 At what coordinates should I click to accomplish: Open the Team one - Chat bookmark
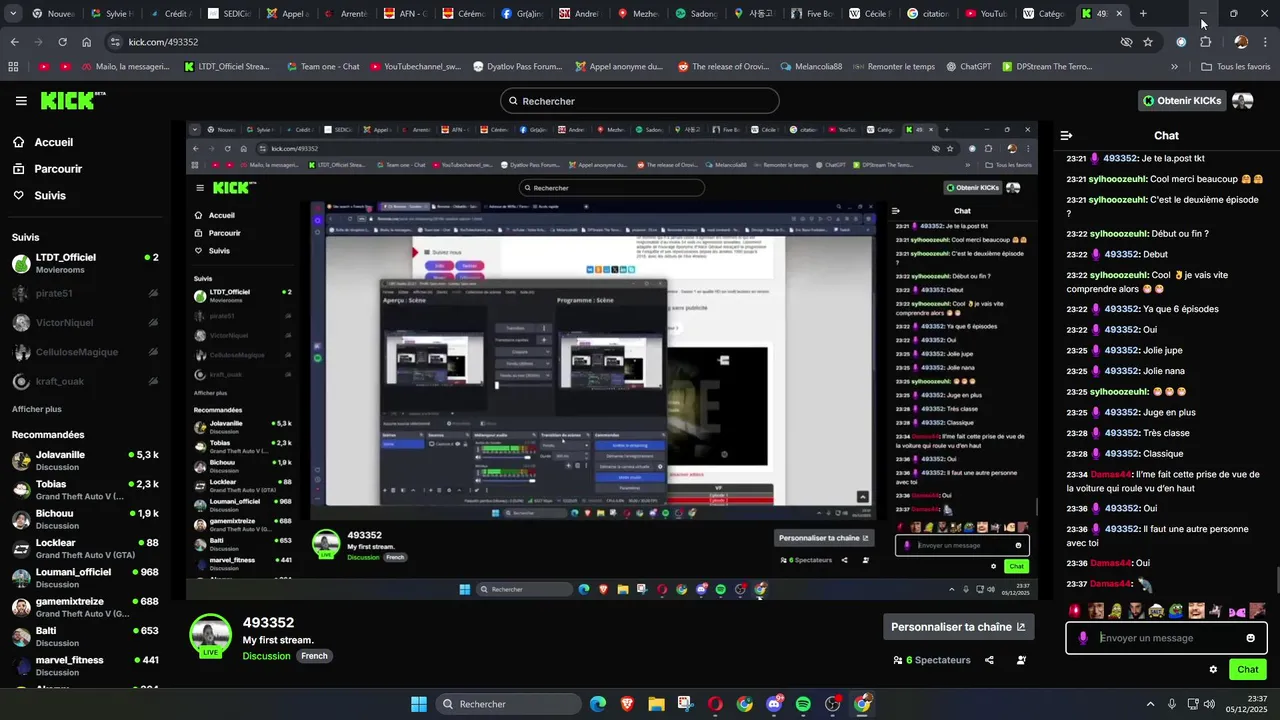pyautogui.click(x=322, y=67)
